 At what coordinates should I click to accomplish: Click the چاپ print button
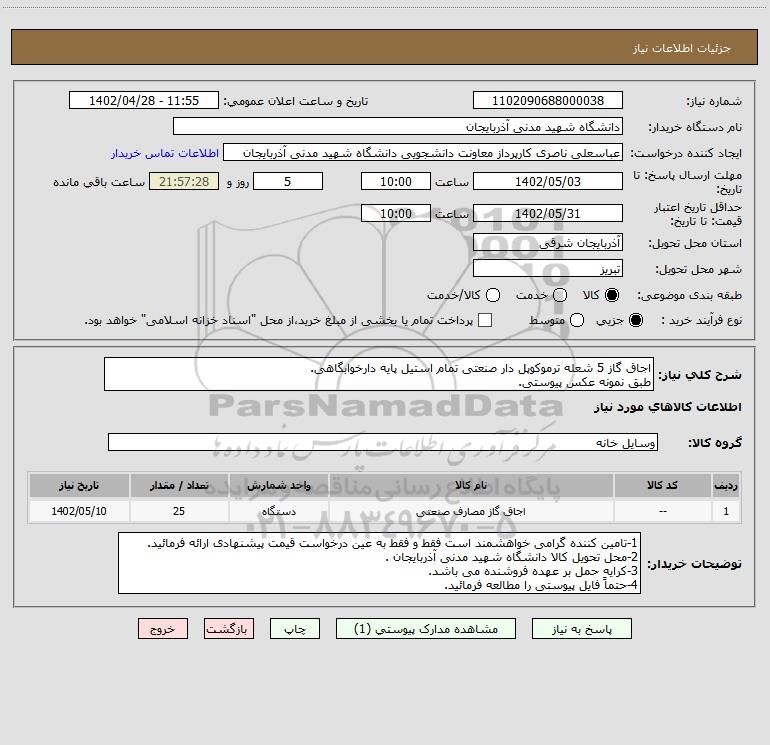tap(295, 629)
